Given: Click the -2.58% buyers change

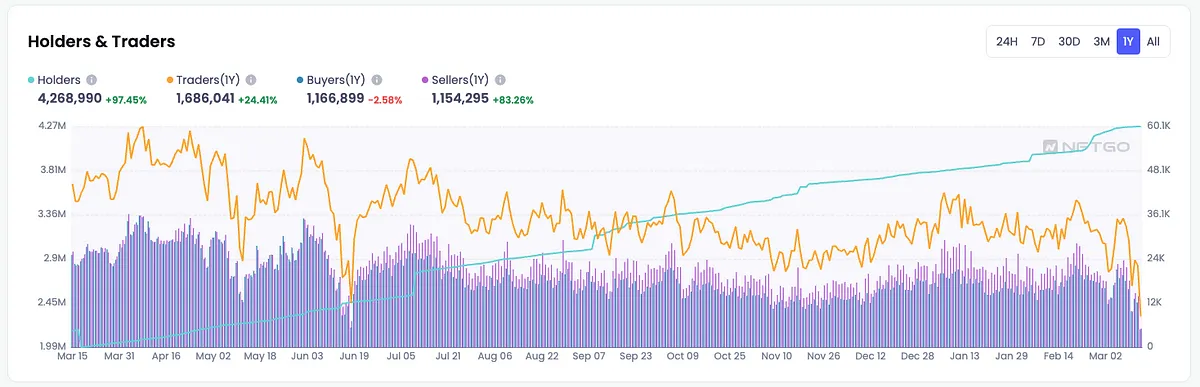Looking at the screenshot, I should click(385, 100).
